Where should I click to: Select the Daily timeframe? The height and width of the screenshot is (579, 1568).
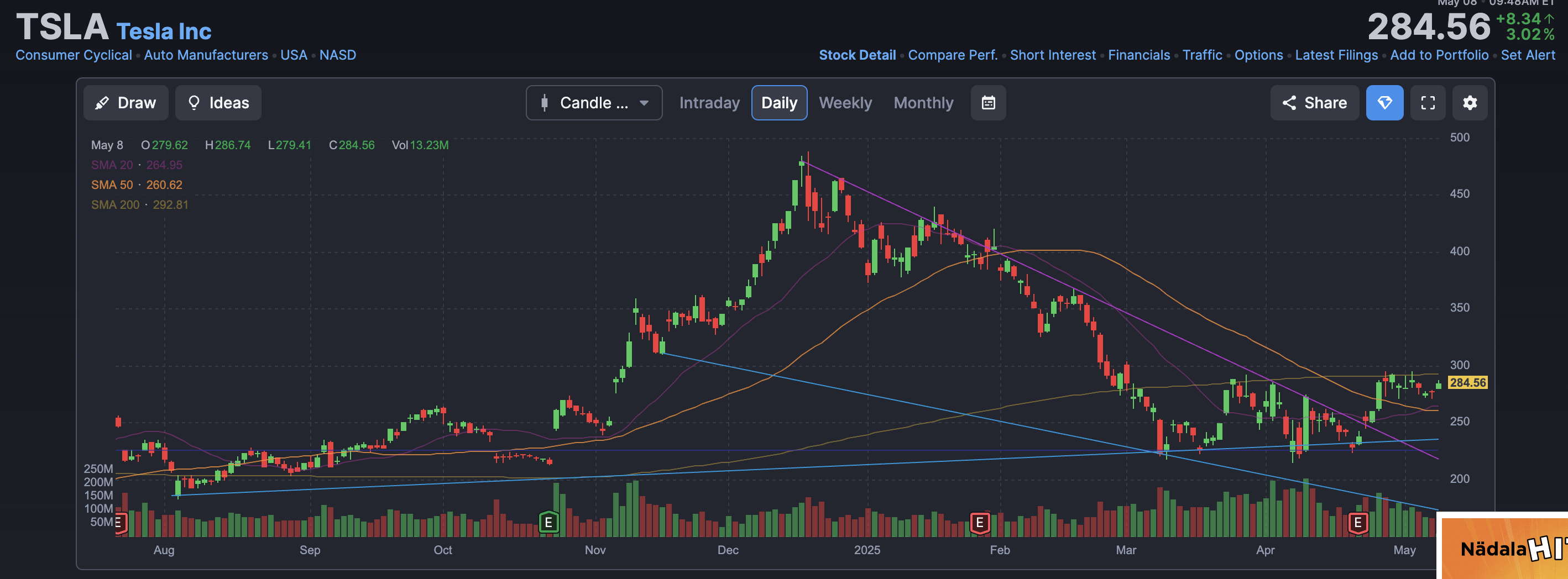[778, 103]
